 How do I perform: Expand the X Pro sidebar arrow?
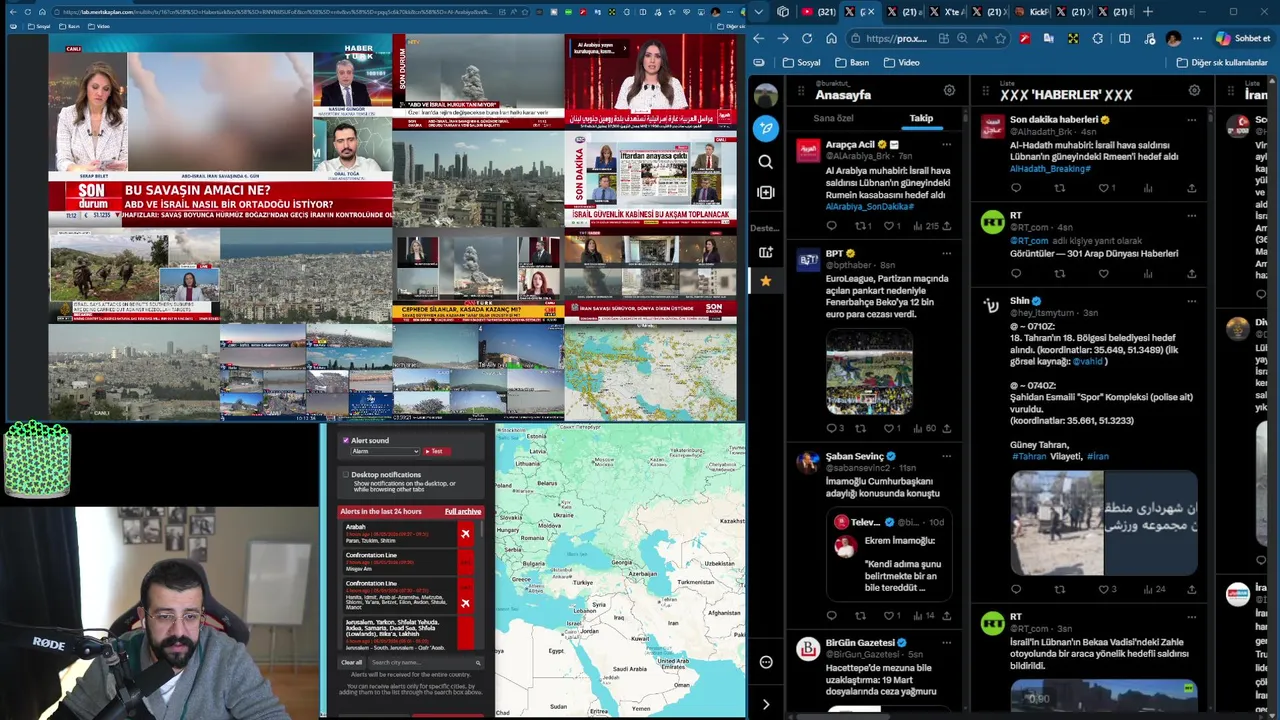coord(766,705)
